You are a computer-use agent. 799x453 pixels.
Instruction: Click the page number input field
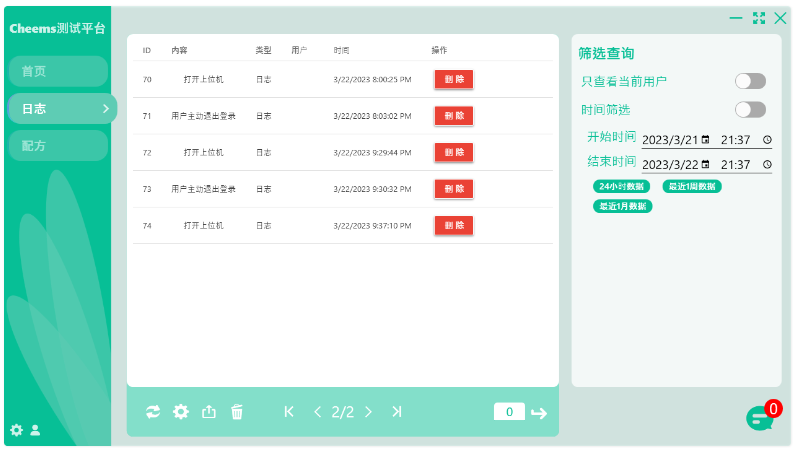coord(509,412)
